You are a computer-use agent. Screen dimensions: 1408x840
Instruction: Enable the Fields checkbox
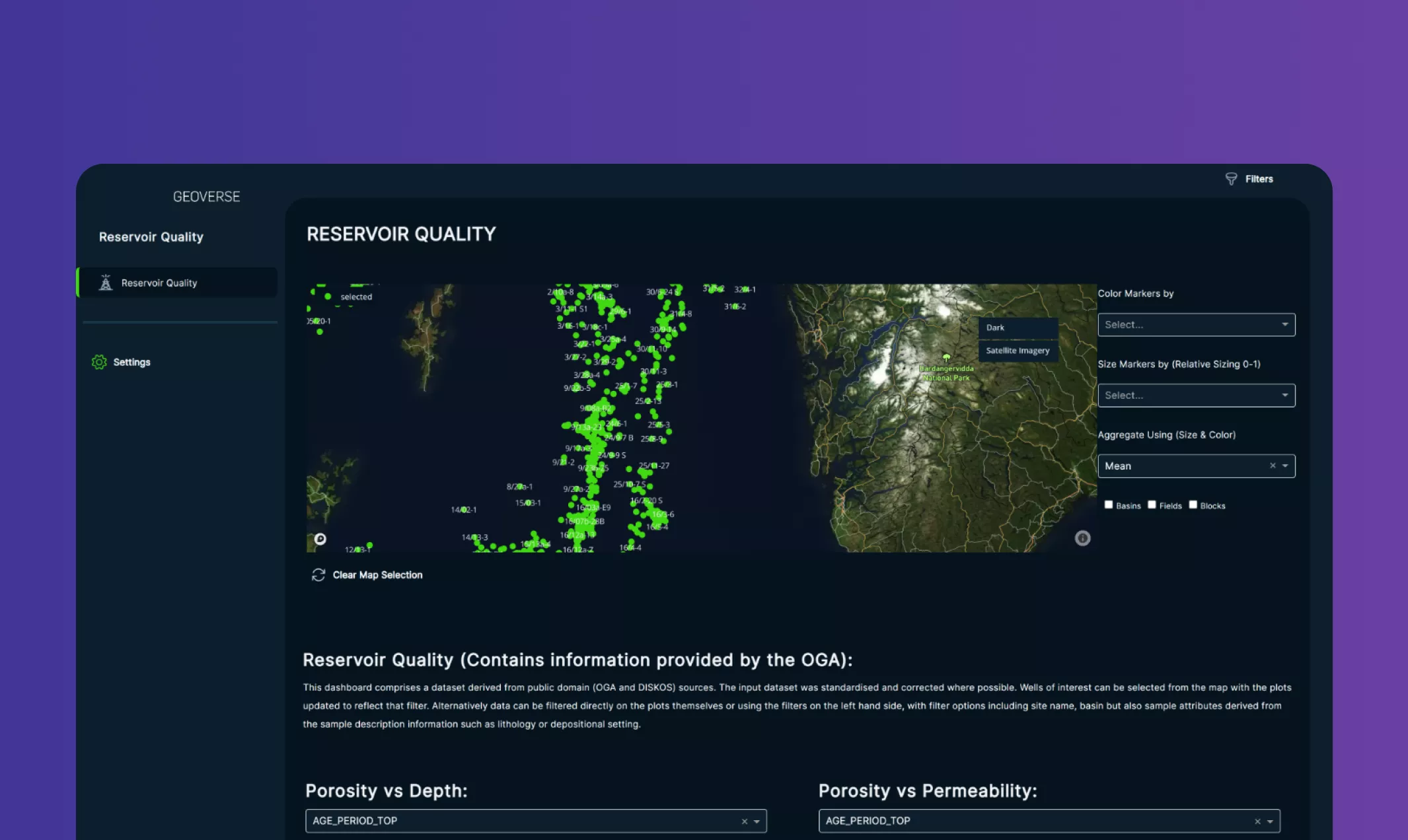tap(1152, 505)
